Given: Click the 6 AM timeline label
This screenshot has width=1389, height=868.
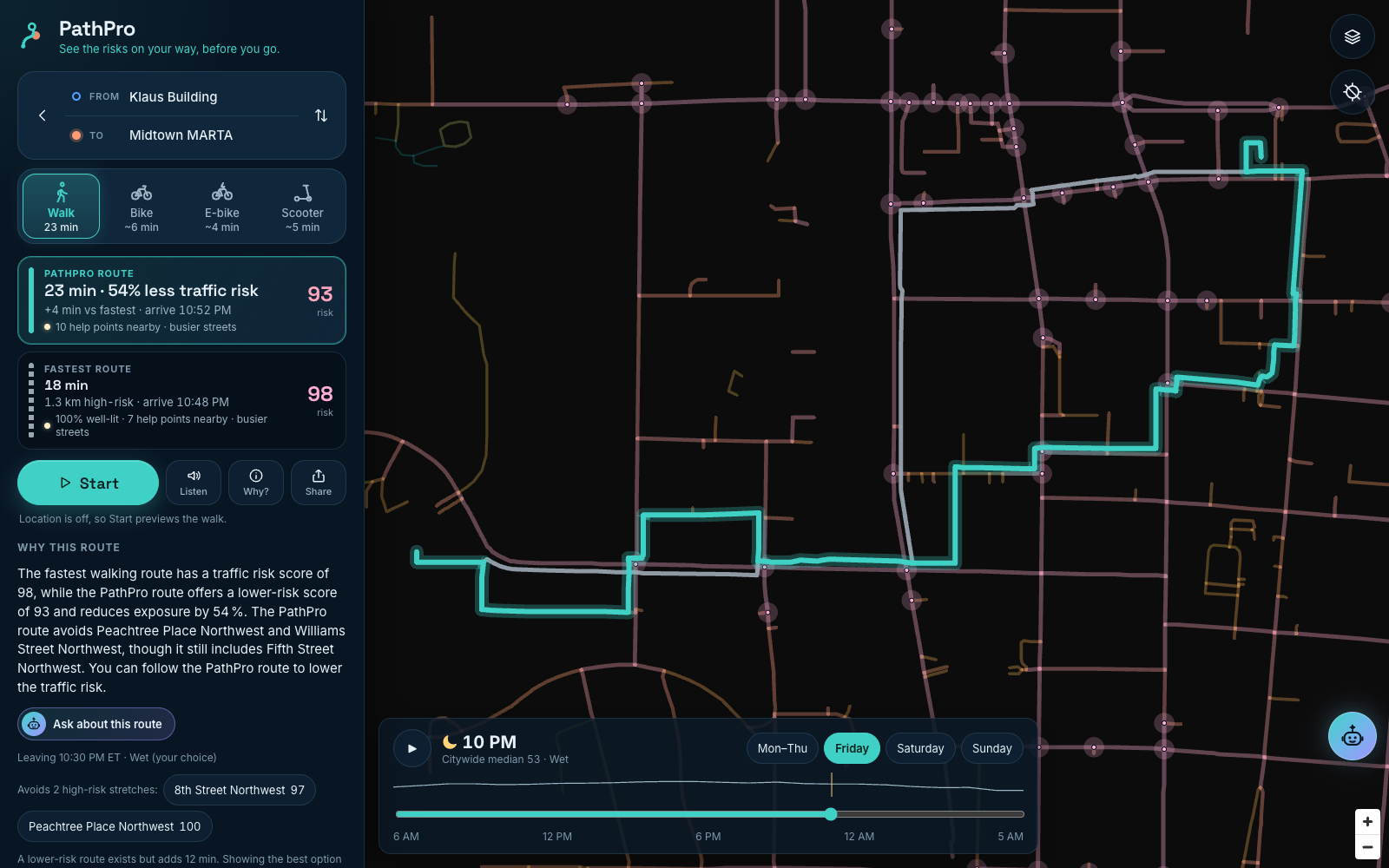Looking at the screenshot, I should 406,837.
